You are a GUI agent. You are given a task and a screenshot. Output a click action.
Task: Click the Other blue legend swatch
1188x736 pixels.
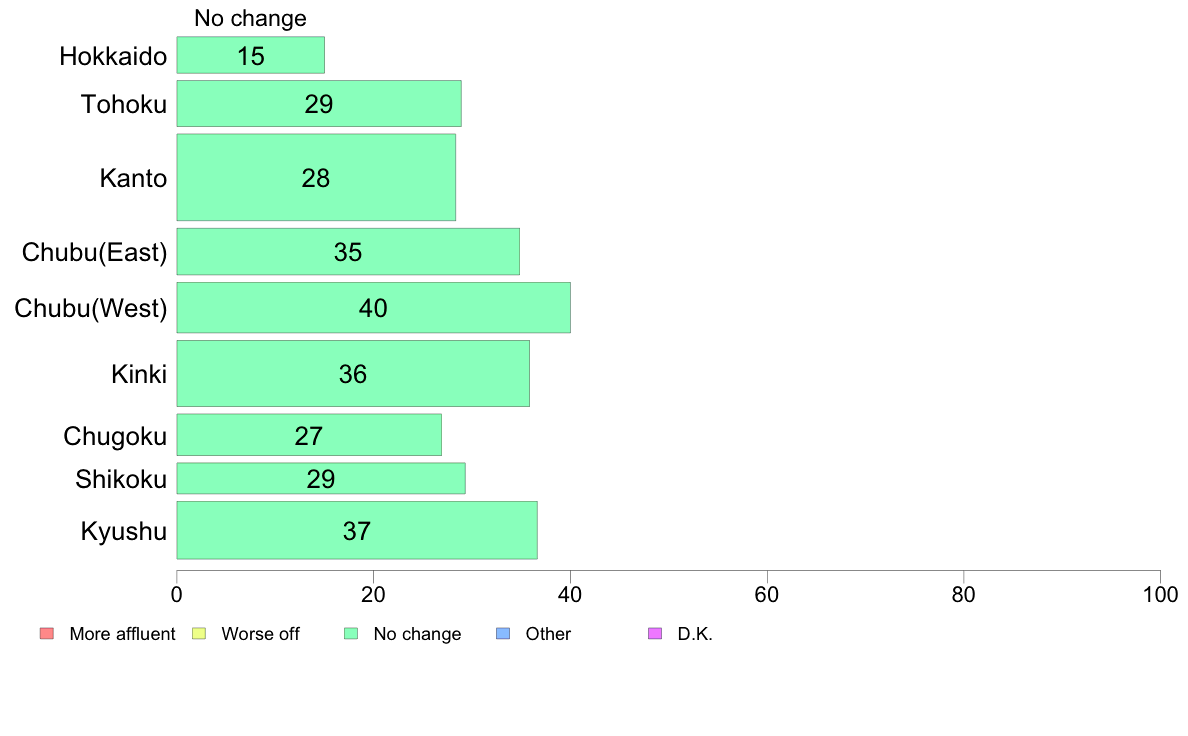503,634
